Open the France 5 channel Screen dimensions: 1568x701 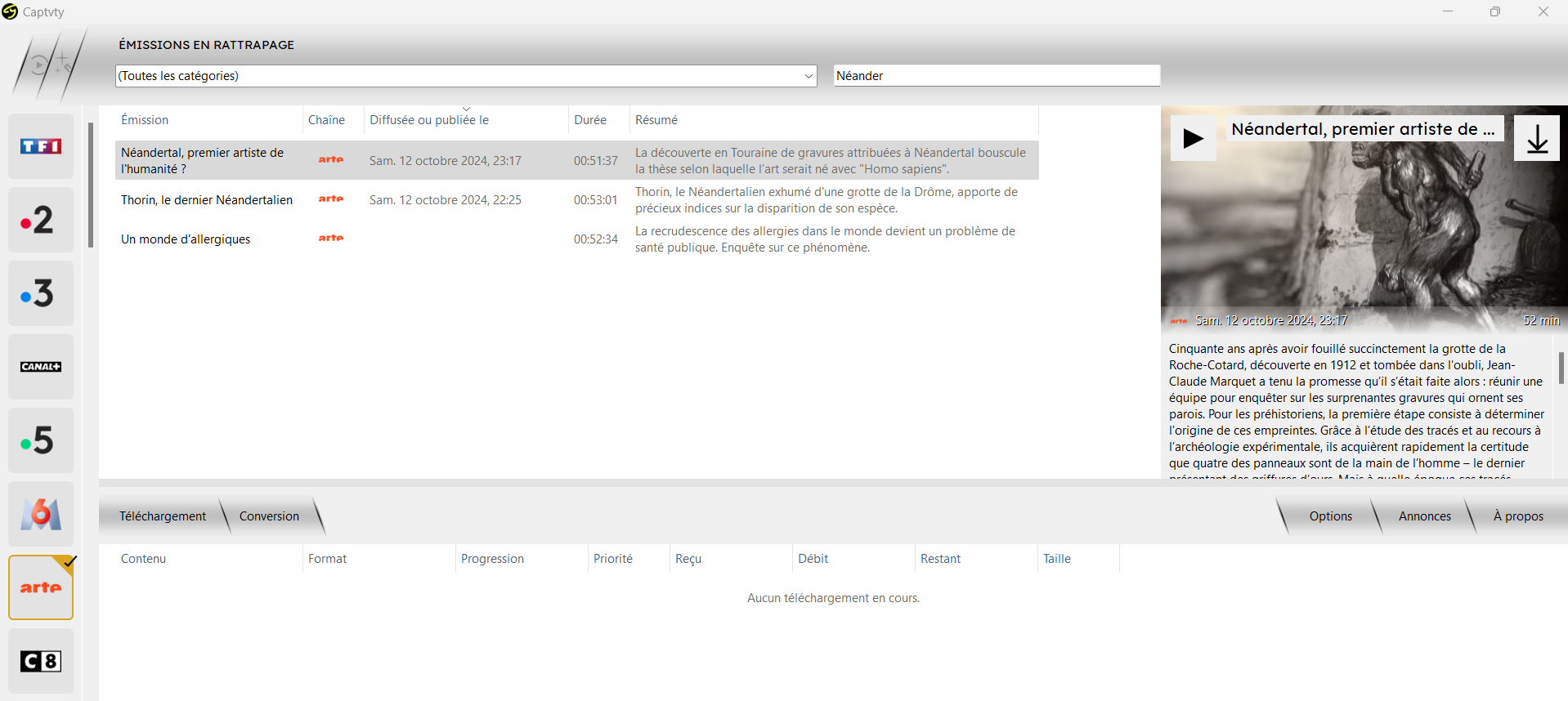pyautogui.click(x=41, y=440)
